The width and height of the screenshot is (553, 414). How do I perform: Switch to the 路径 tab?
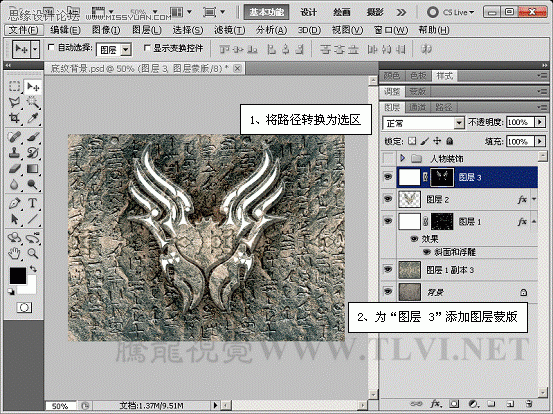point(443,107)
